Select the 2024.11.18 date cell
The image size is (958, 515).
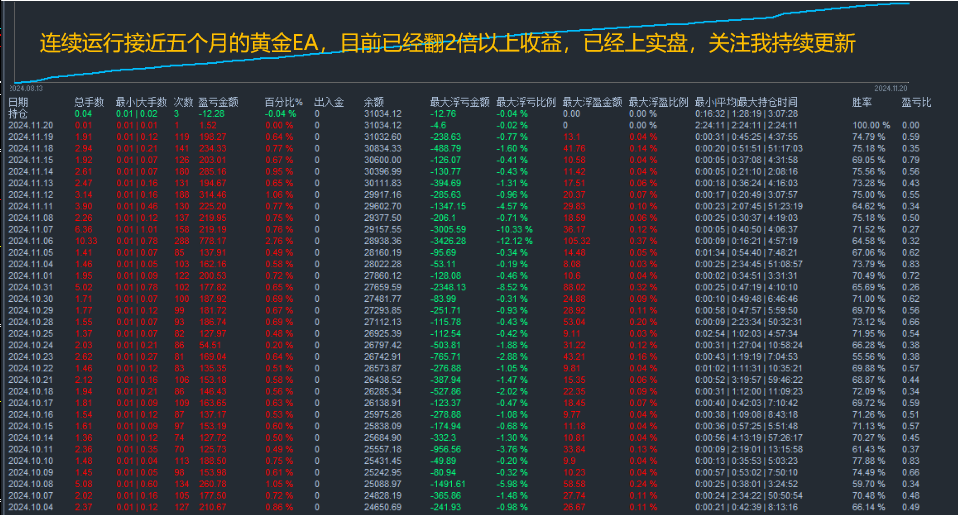pyautogui.click(x=31, y=148)
